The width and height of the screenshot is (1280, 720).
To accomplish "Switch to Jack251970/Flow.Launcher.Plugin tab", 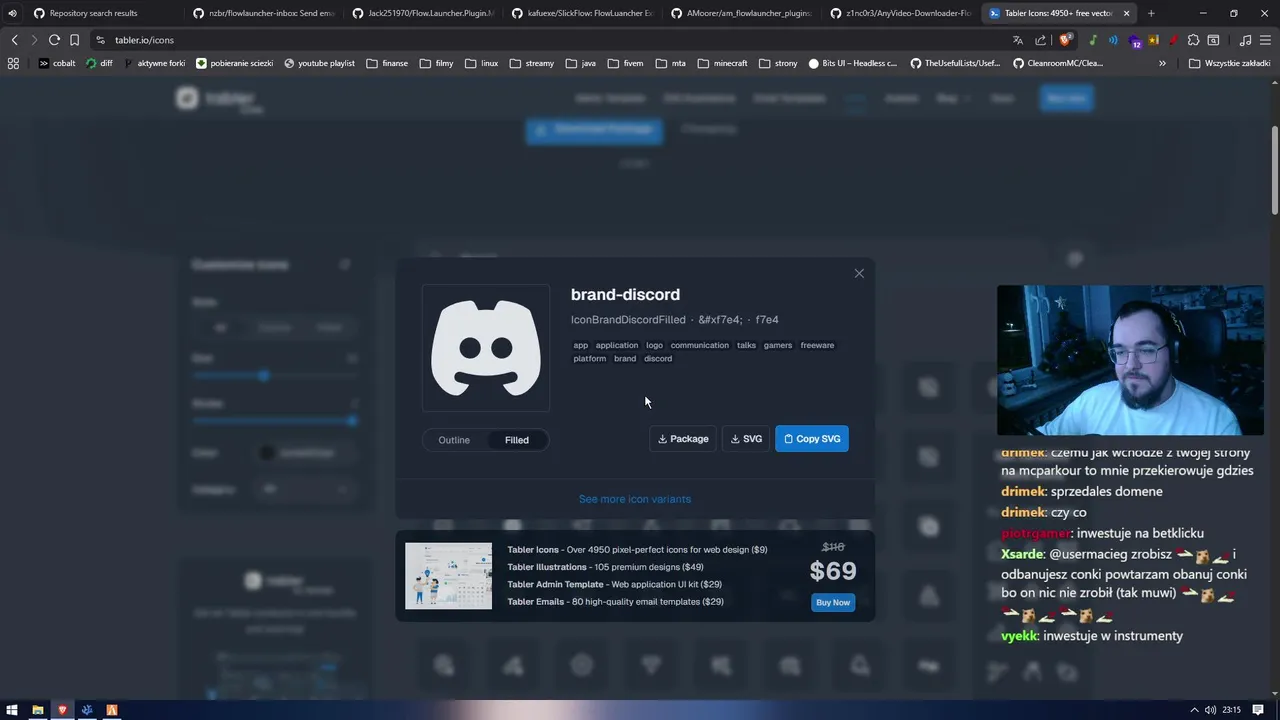I will 424,13.
